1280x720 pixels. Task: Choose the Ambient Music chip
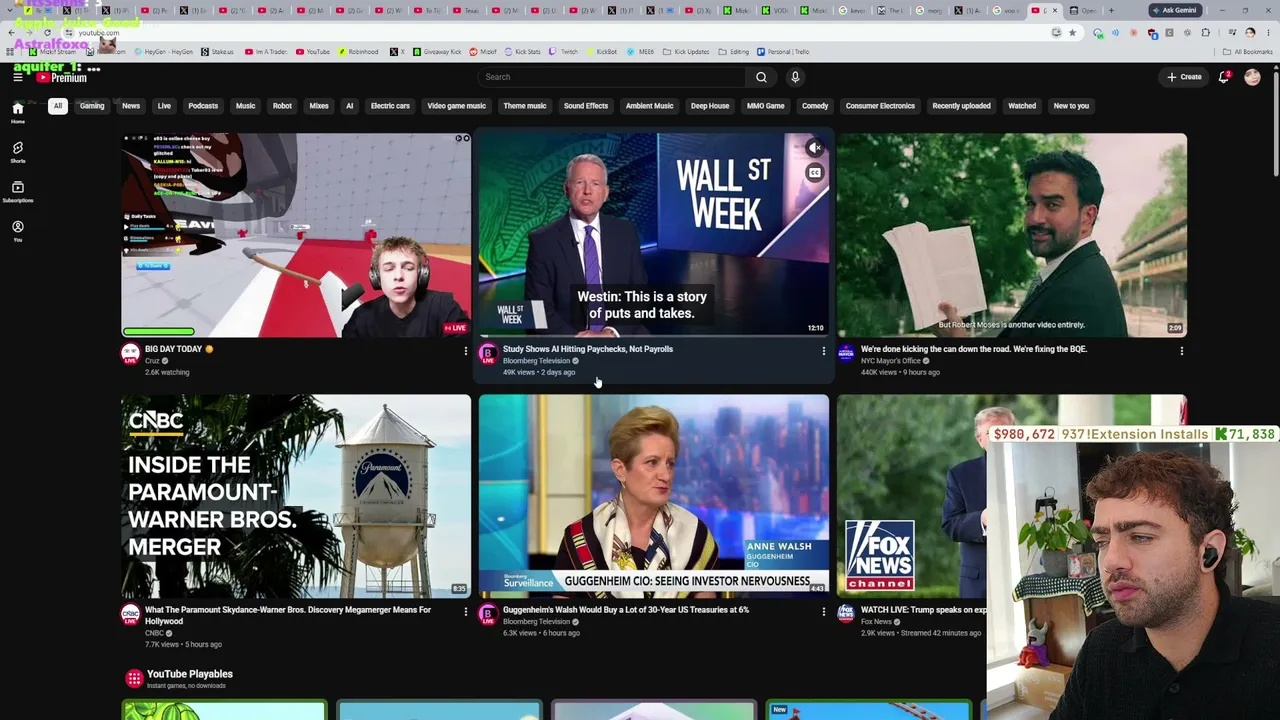(x=649, y=106)
